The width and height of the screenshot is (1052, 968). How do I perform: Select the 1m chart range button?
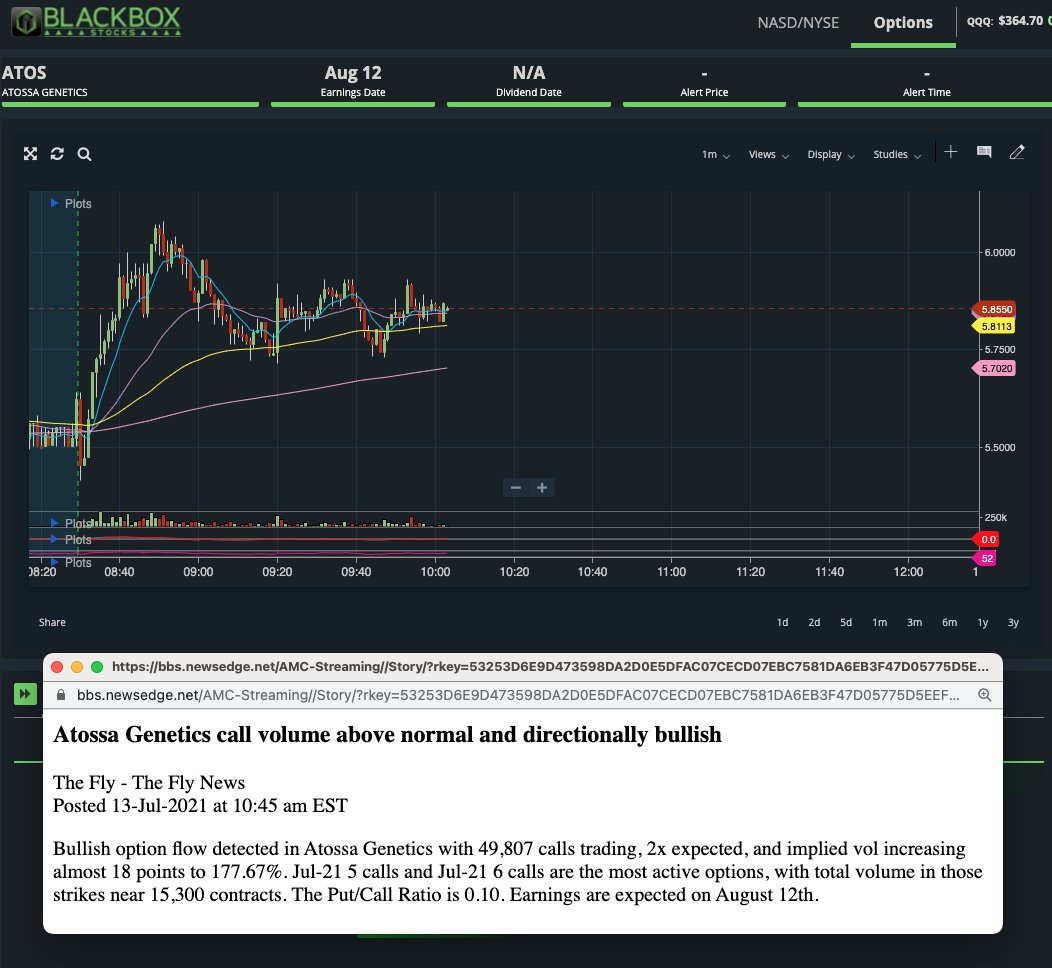(x=880, y=623)
